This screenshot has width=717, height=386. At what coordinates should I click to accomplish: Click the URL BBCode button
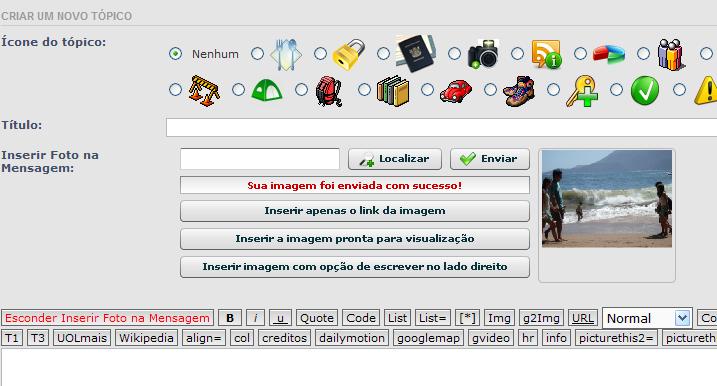point(583,318)
